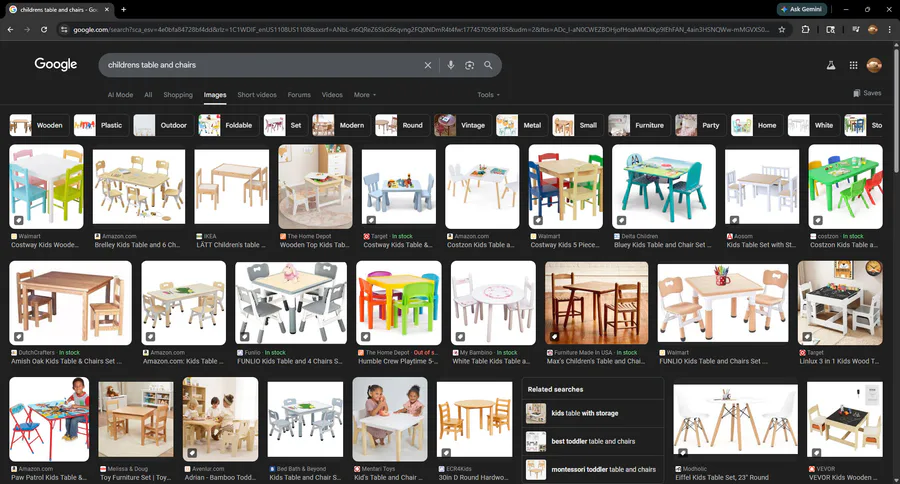Clear the search box with the X icon
The image size is (900, 484).
point(428,65)
